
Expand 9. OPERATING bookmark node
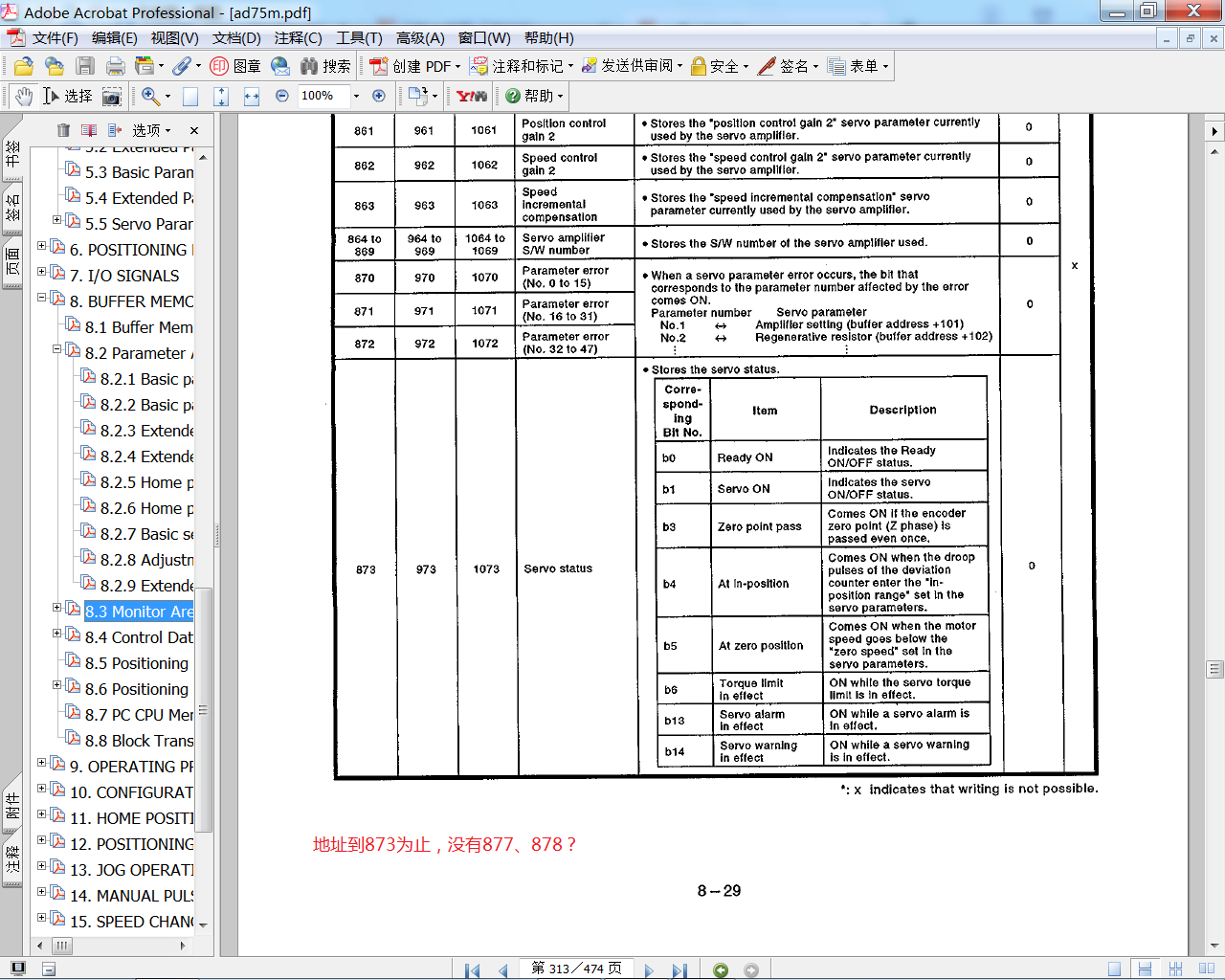(41, 763)
